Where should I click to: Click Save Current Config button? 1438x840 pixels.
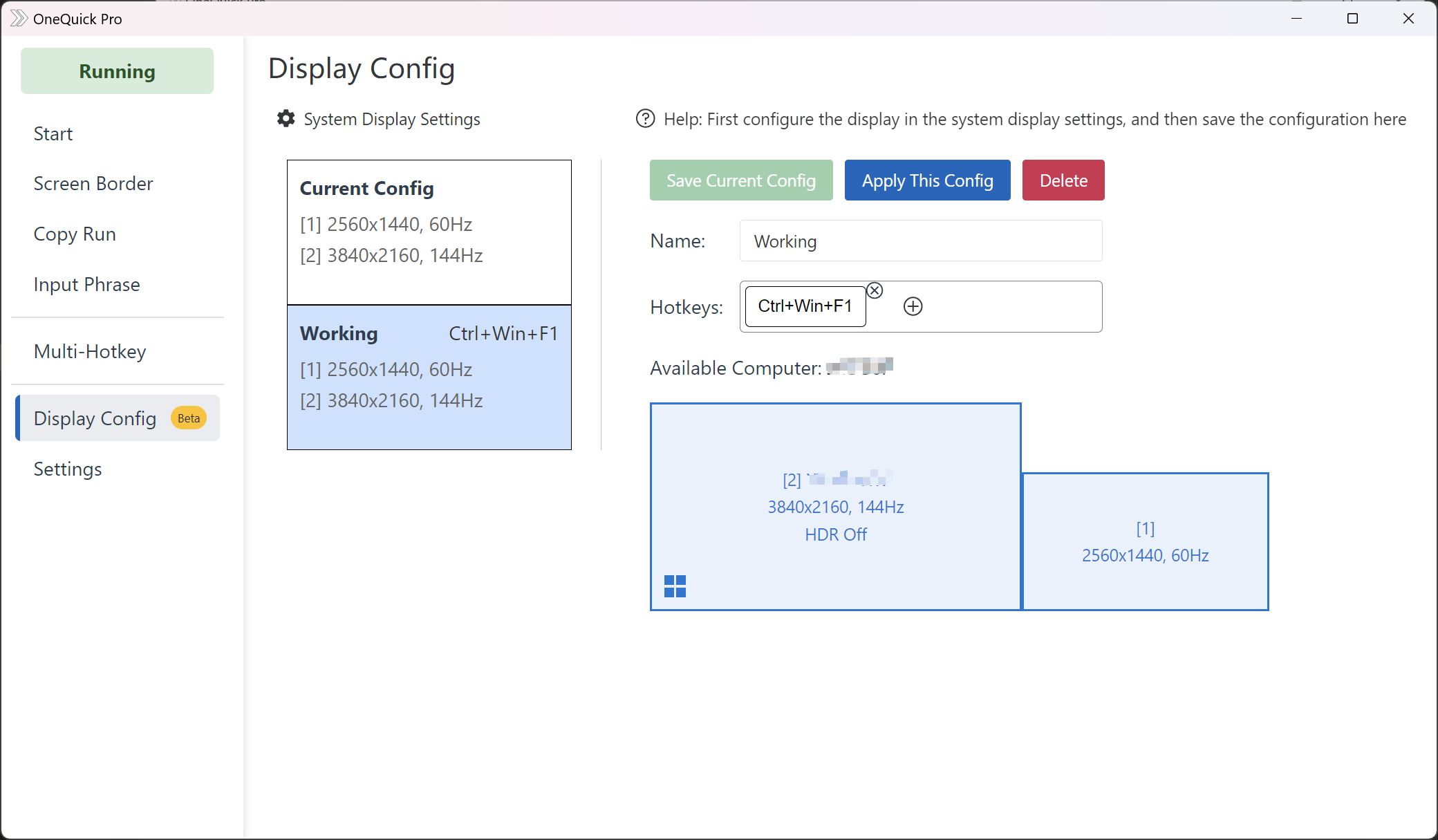(x=741, y=180)
